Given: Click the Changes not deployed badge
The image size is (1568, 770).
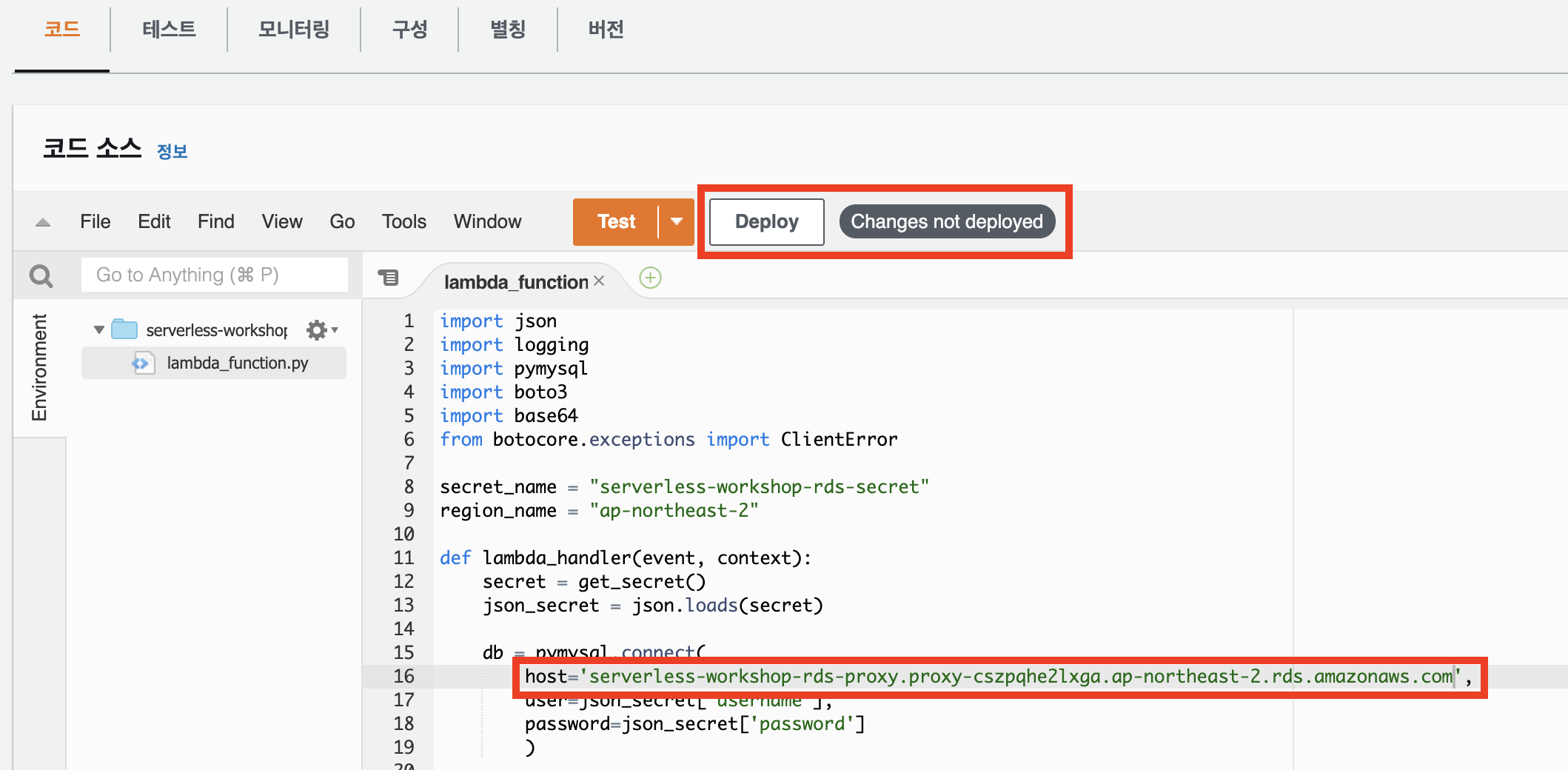Looking at the screenshot, I should [947, 221].
